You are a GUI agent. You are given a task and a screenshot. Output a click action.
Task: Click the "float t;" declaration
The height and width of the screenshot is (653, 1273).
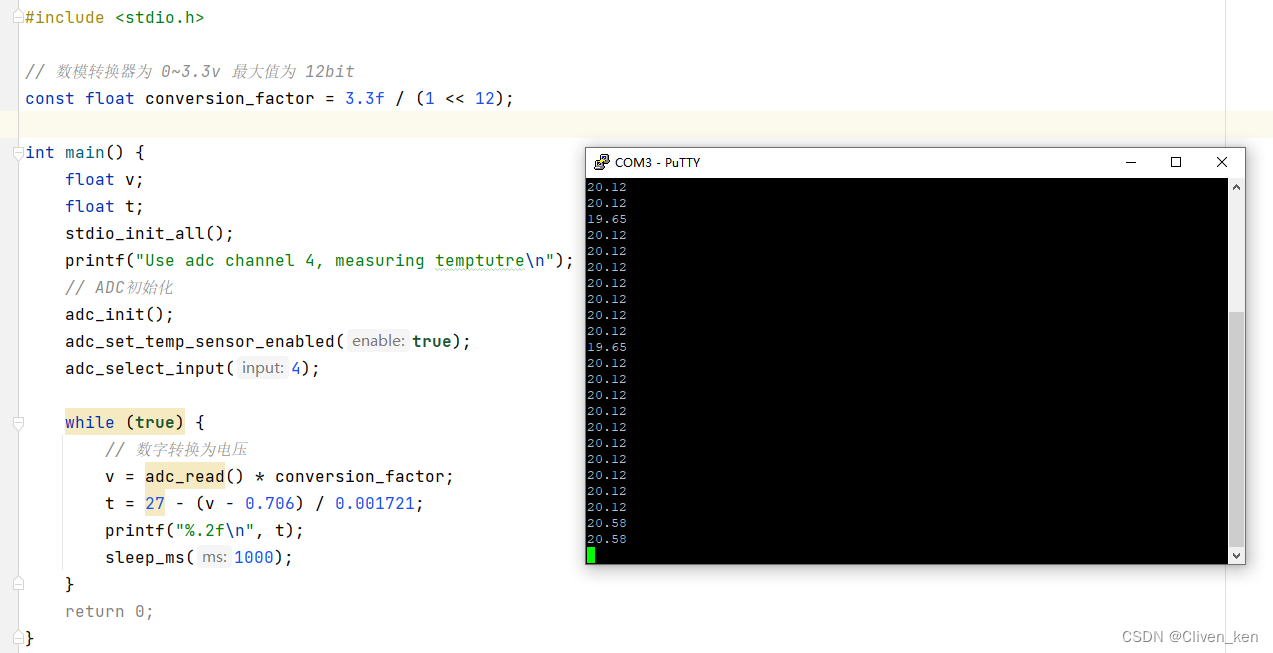click(105, 207)
